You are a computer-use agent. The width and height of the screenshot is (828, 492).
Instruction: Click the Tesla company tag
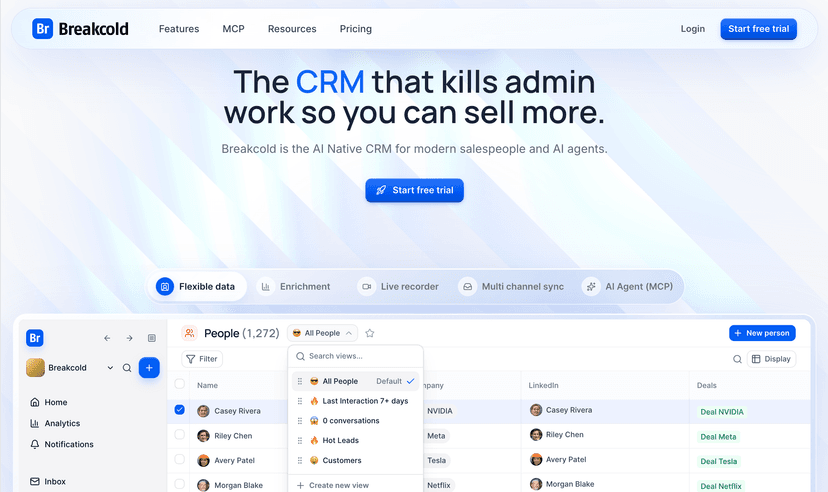click(436, 460)
